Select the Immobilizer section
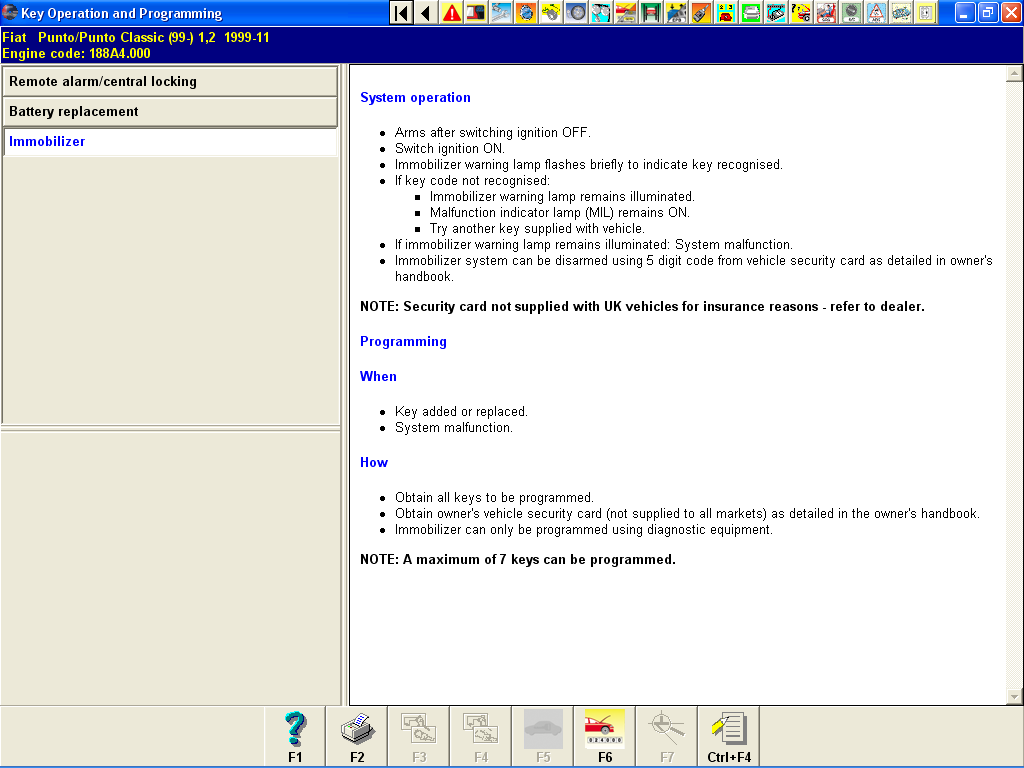The image size is (1024, 768). click(x=170, y=142)
